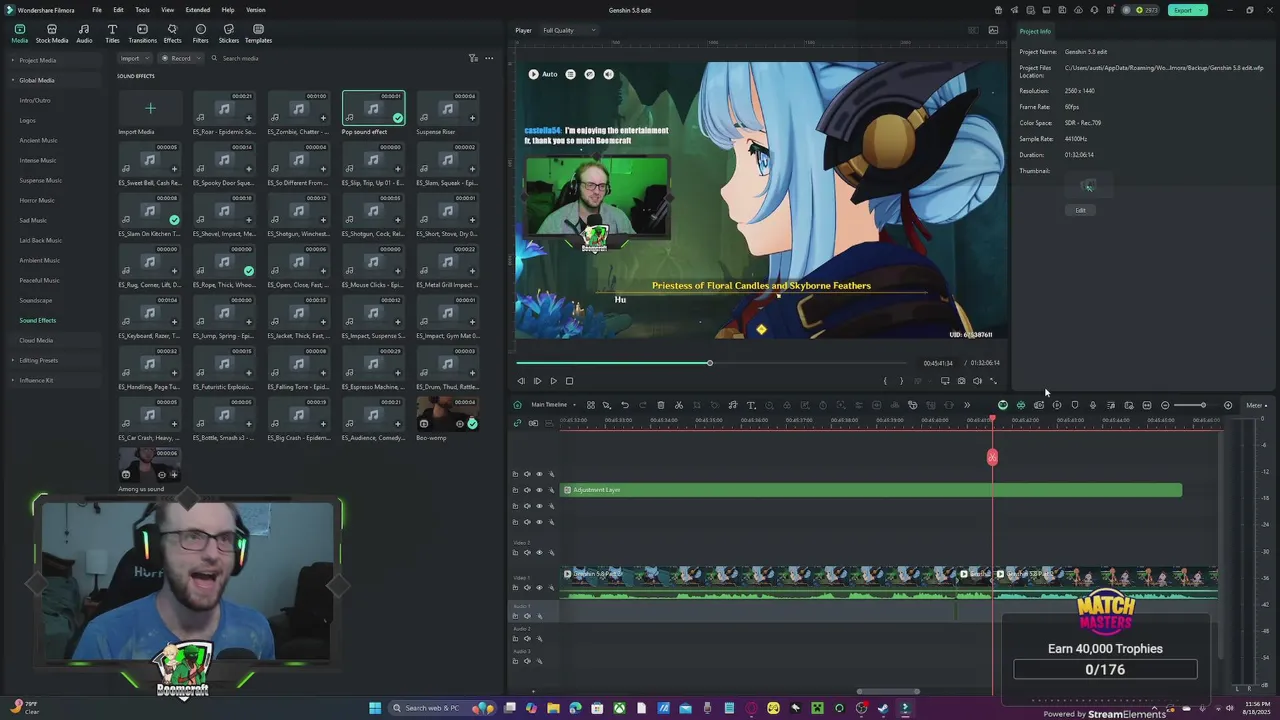Open media panel more options (three dots)
The image size is (1280, 720).
coord(489,58)
